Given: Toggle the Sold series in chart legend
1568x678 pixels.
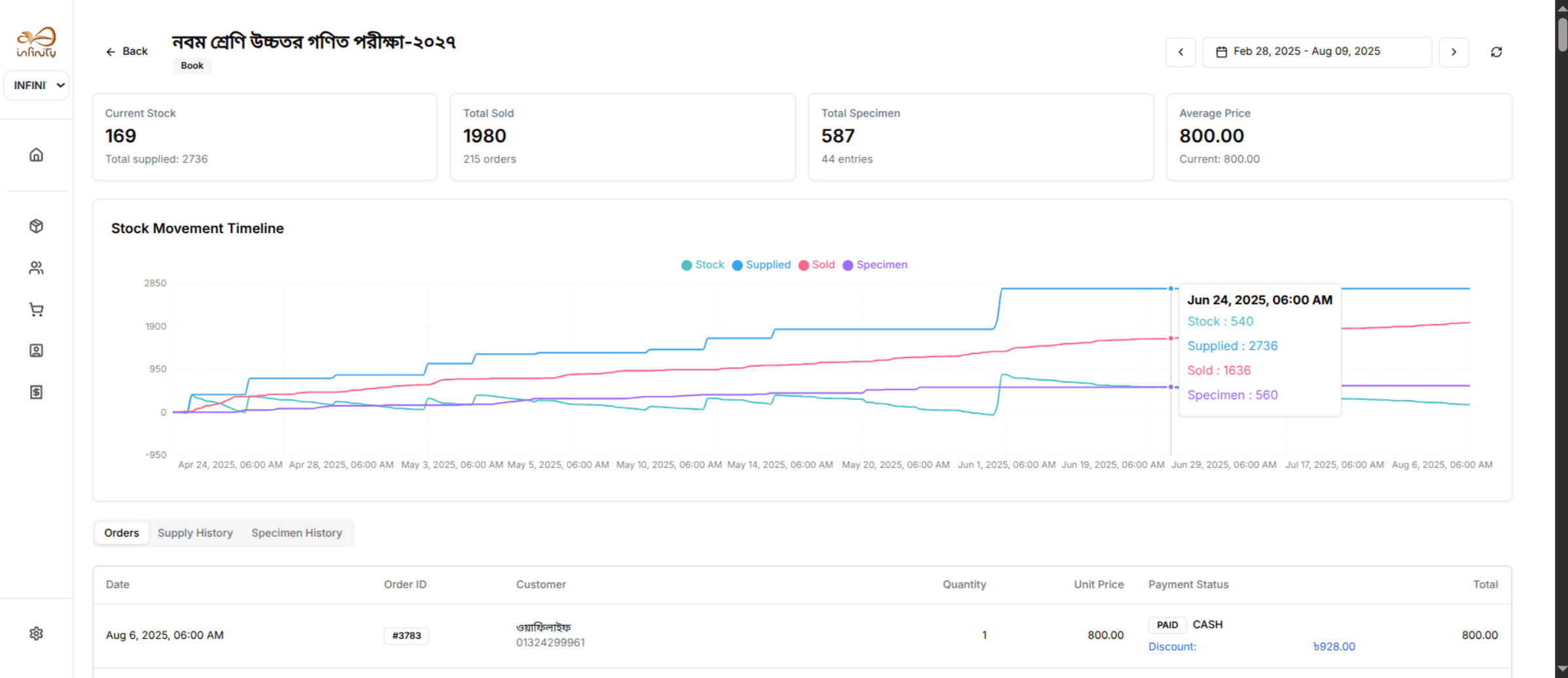Looking at the screenshot, I should click(x=816, y=265).
